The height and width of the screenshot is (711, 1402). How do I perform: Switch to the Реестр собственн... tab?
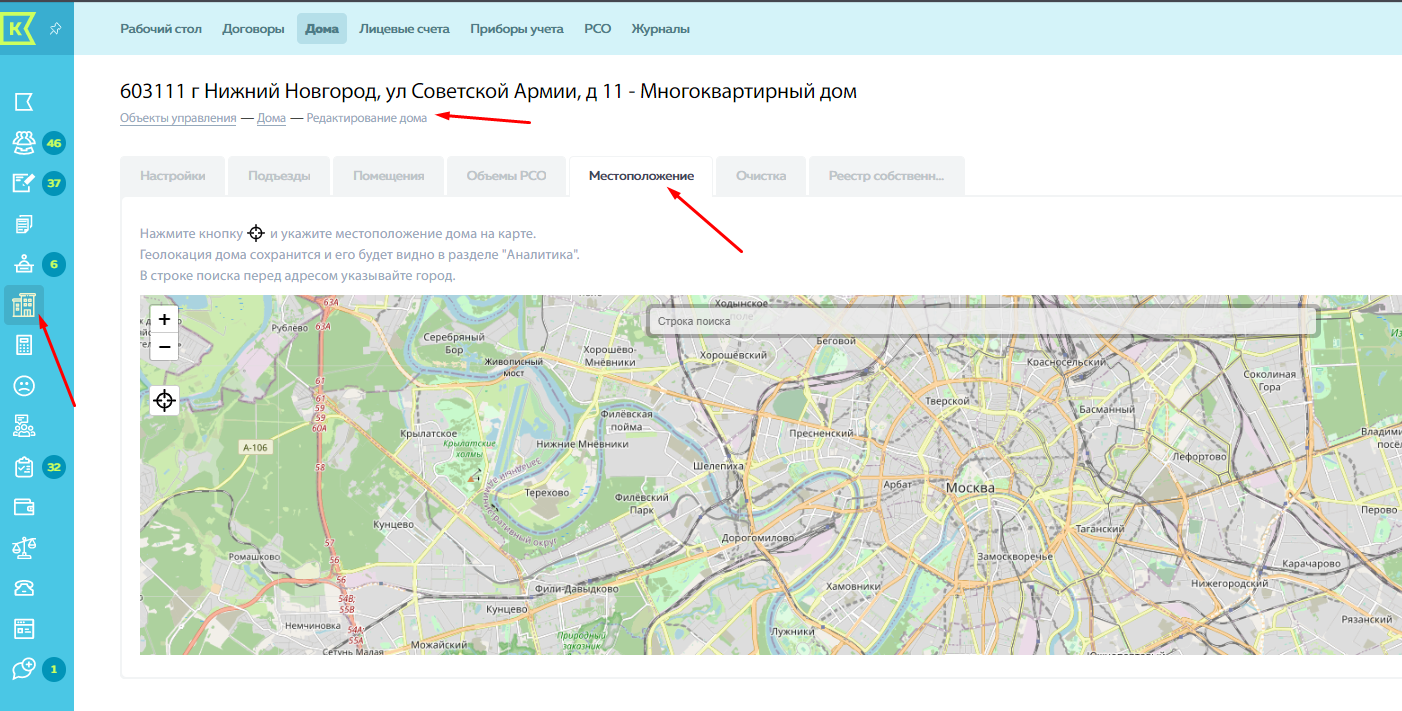click(887, 176)
